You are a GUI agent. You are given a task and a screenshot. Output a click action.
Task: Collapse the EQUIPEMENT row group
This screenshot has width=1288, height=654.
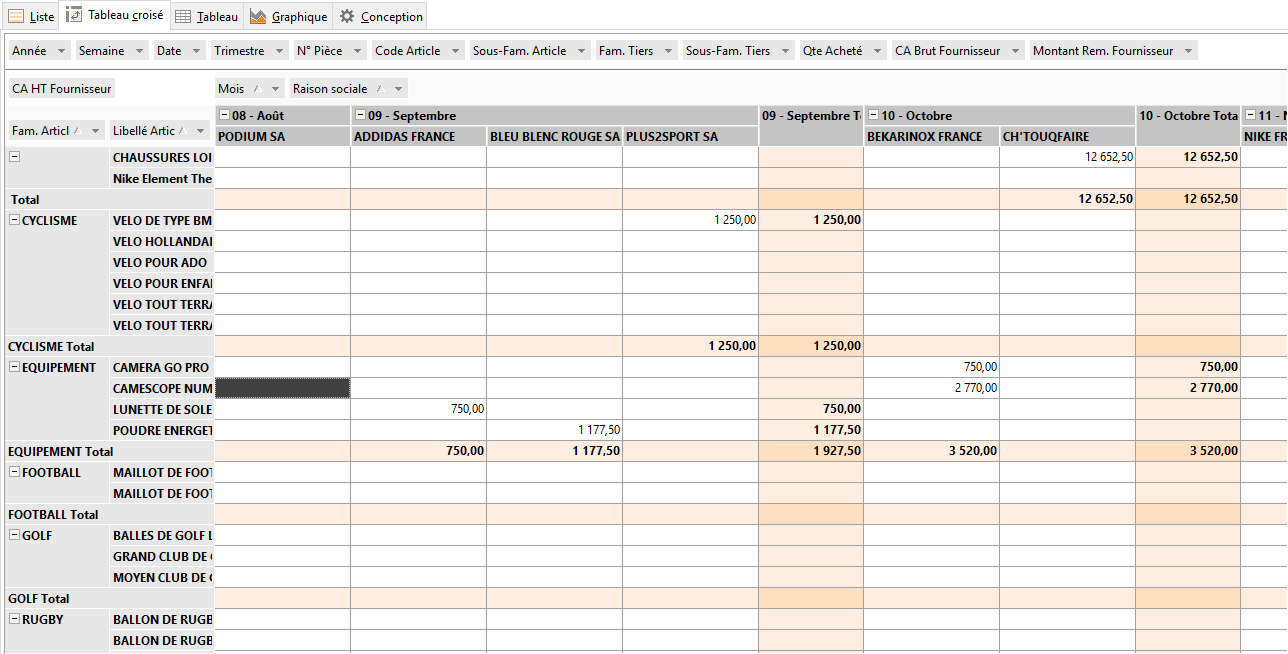(15, 367)
